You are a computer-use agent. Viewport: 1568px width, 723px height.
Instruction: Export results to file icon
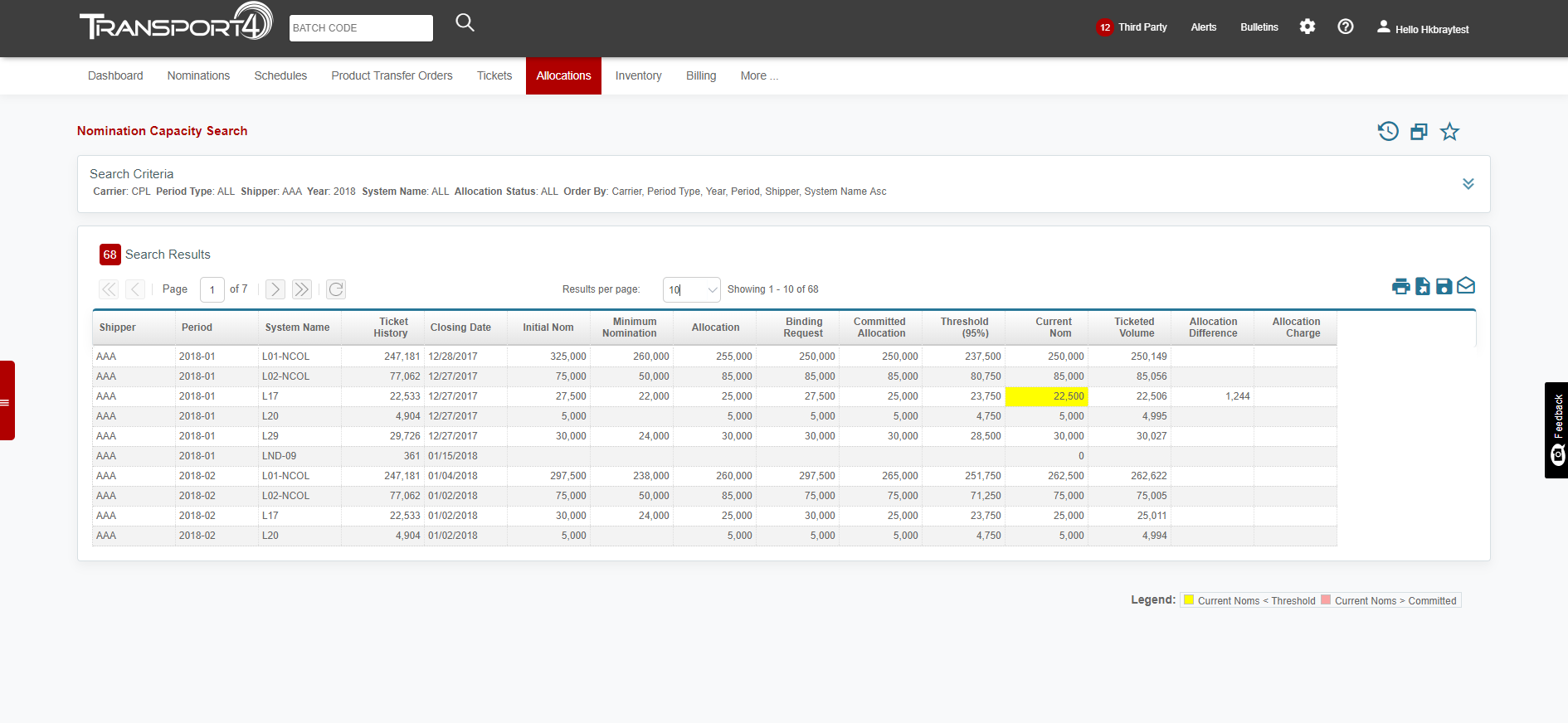[x=1422, y=286]
